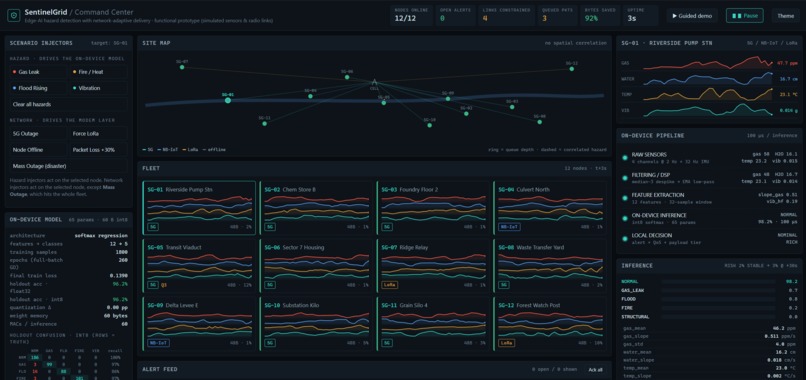Toggle the Fire / Heat hazard injector
The image size is (806, 380).
tap(99, 72)
